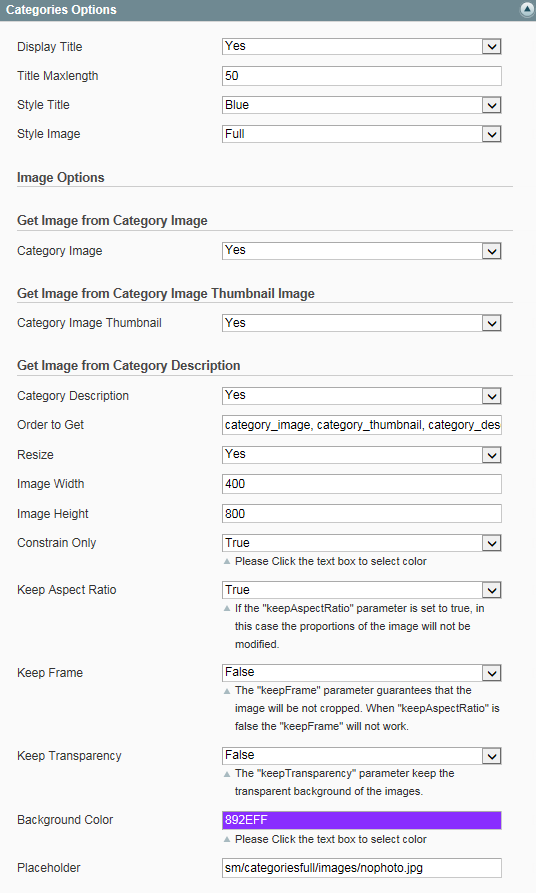Open the Category Description dropdown
Viewport: 536px width, 893px height.
coord(362,396)
